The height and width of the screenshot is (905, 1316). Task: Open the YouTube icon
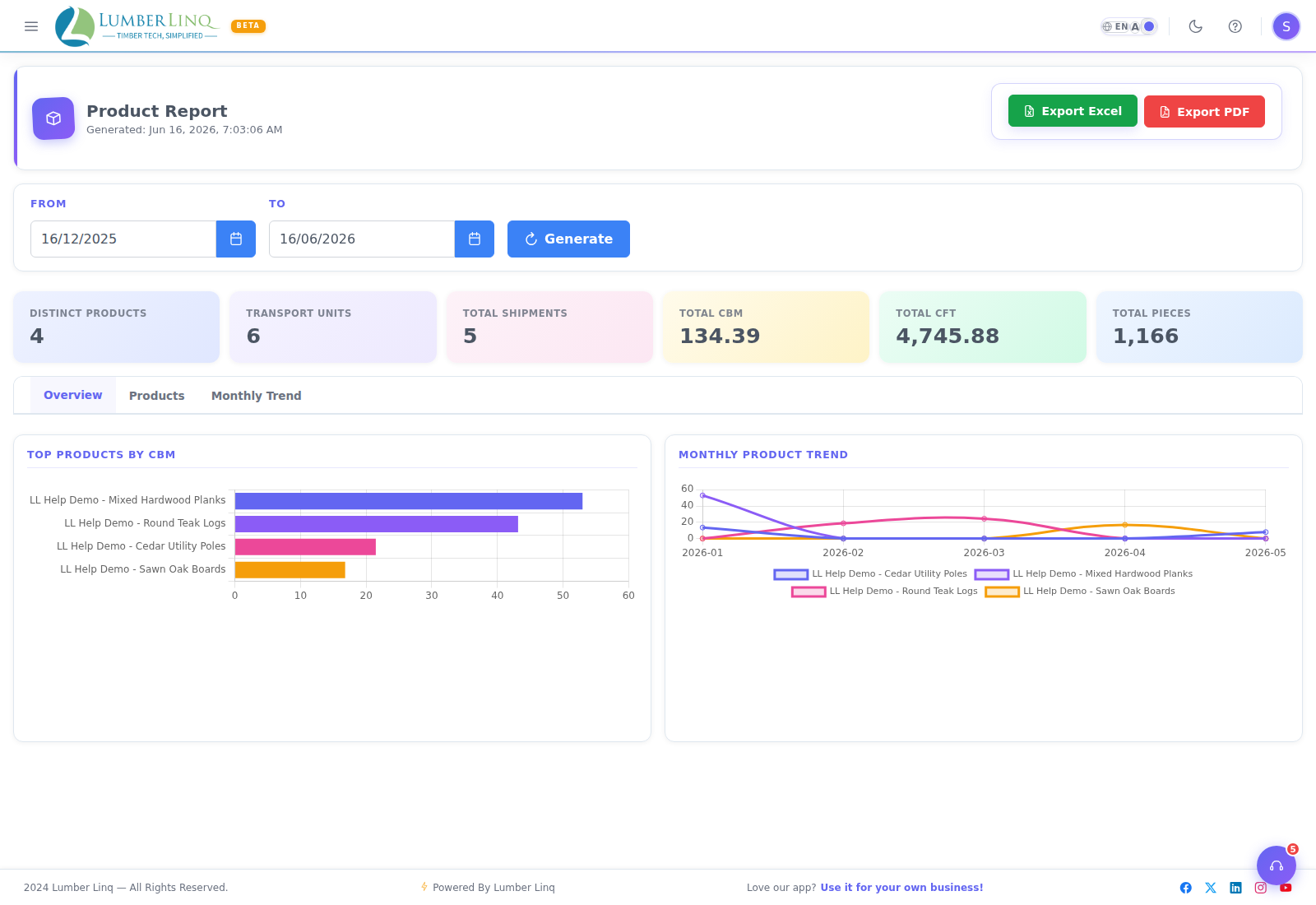click(x=1286, y=888)
